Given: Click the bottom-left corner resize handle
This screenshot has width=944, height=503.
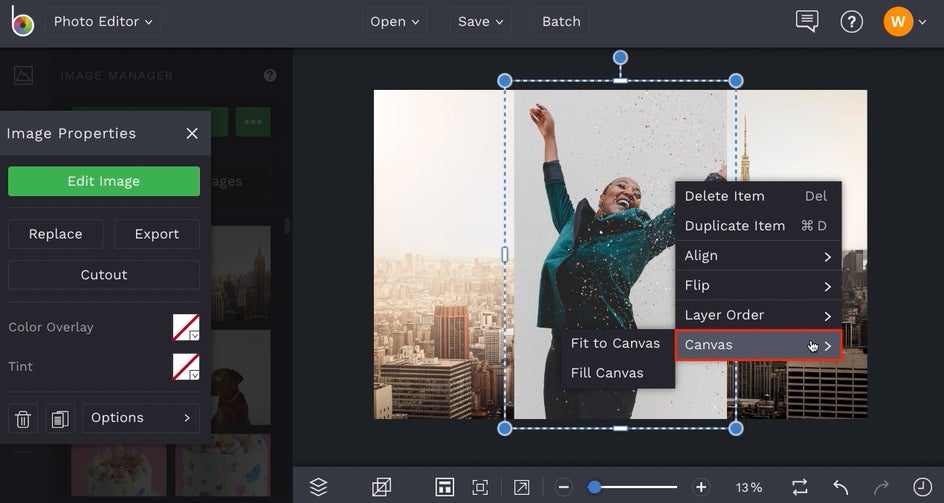Looking at the screenshot, I should (505, 428).
